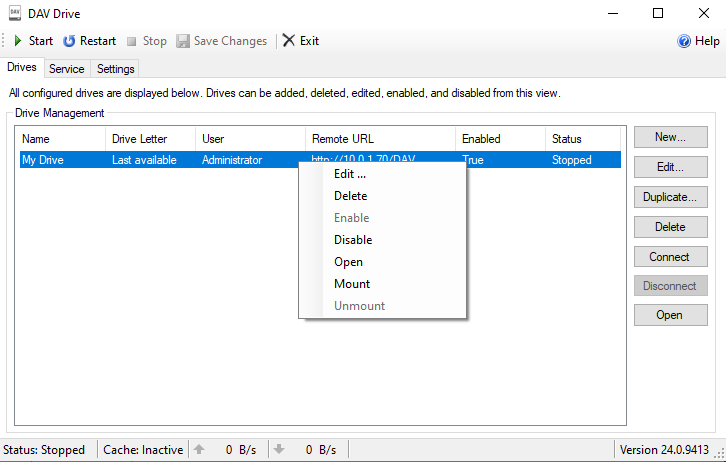The width and height of the screenshot is (726, 462).
Task: Select the My Drive row name cell
Action: pyautogui.click(x=44, y=160)
